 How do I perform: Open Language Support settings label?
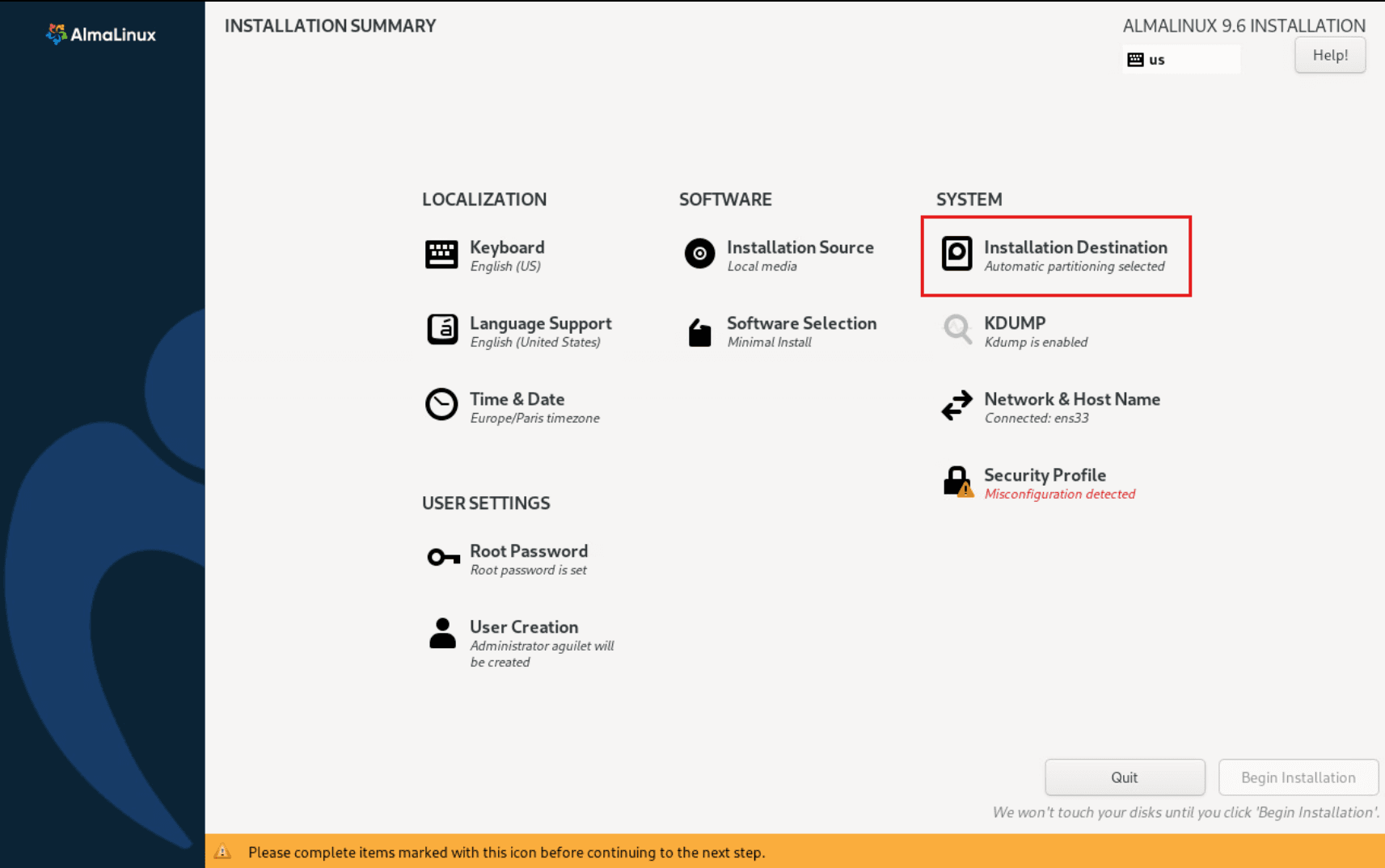540,323
